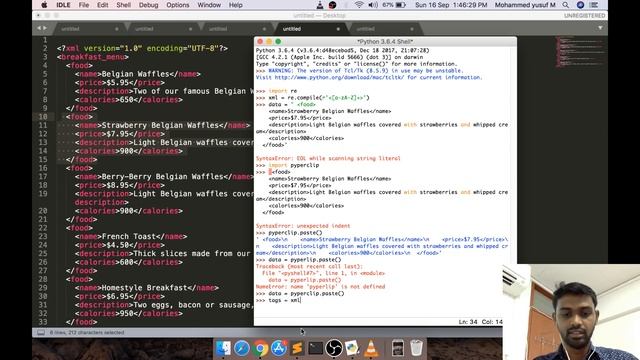Click 'Col: 14' in IDLE status bar

(492, 322)
